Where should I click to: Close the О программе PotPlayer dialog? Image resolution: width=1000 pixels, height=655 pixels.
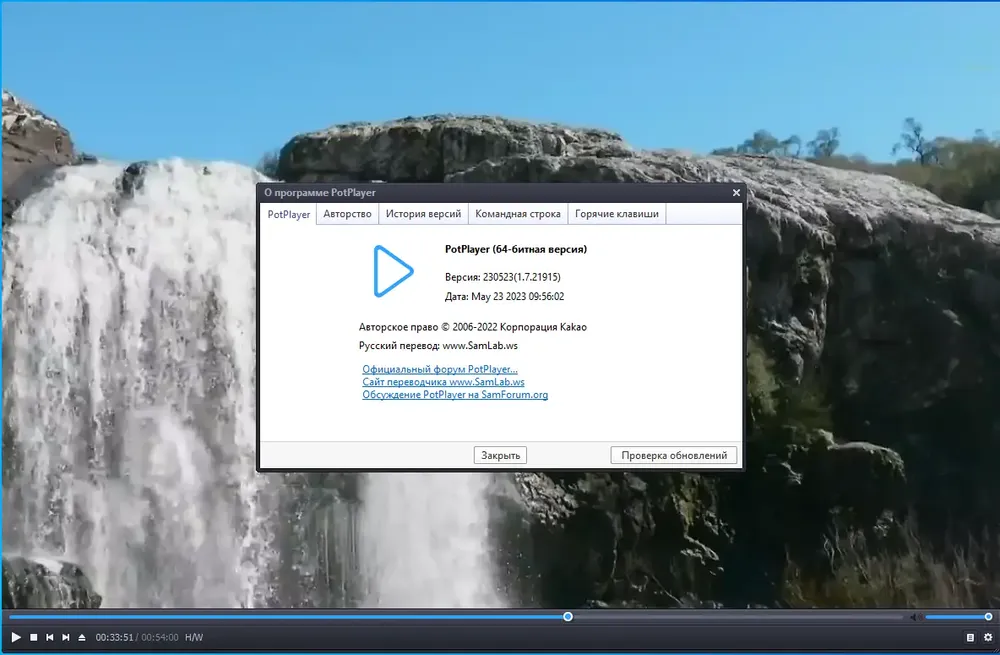(736, 193)
